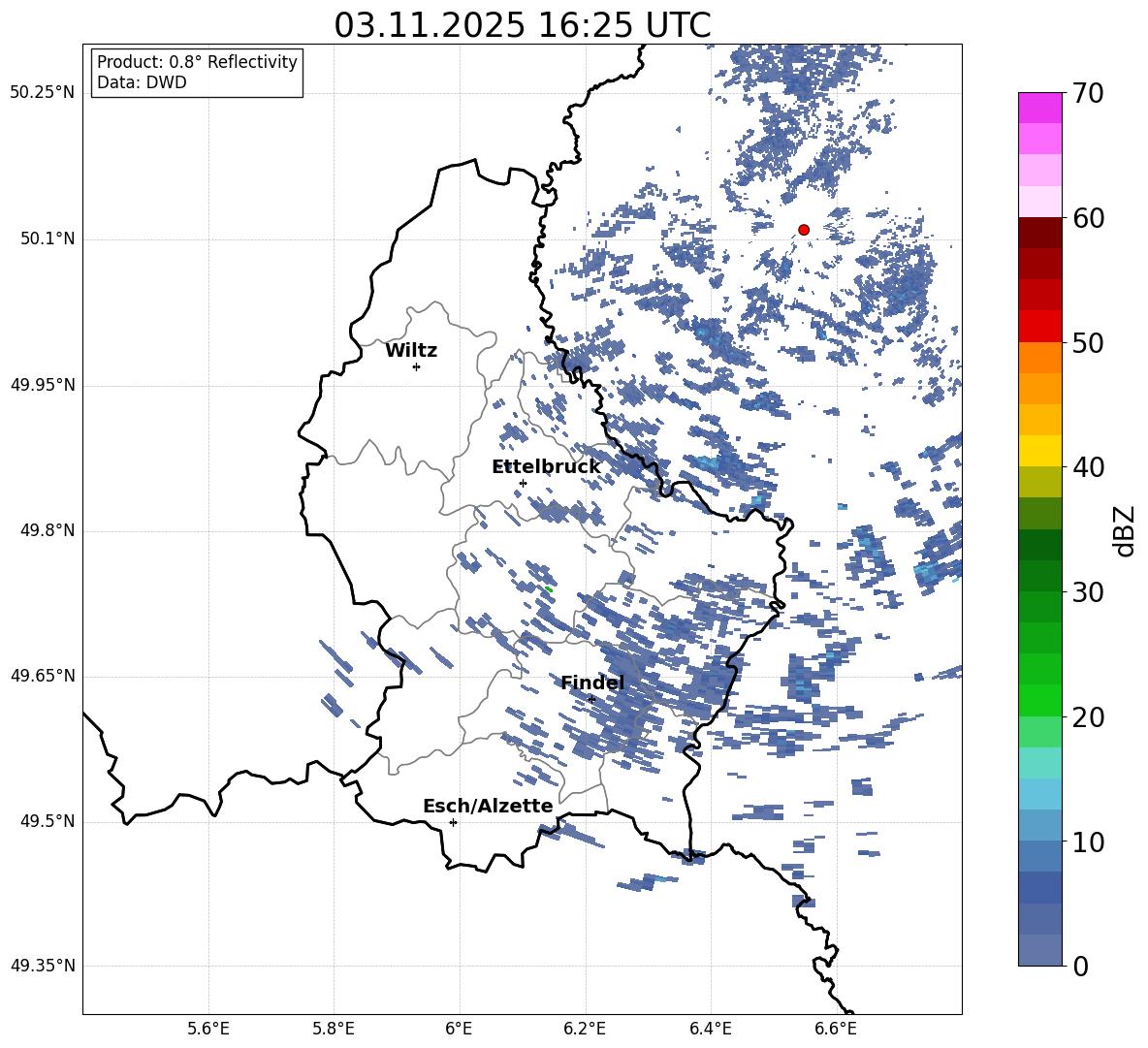1148x1048 pixels.
Task: Click the Findel location label
Action: pos(592,683)
